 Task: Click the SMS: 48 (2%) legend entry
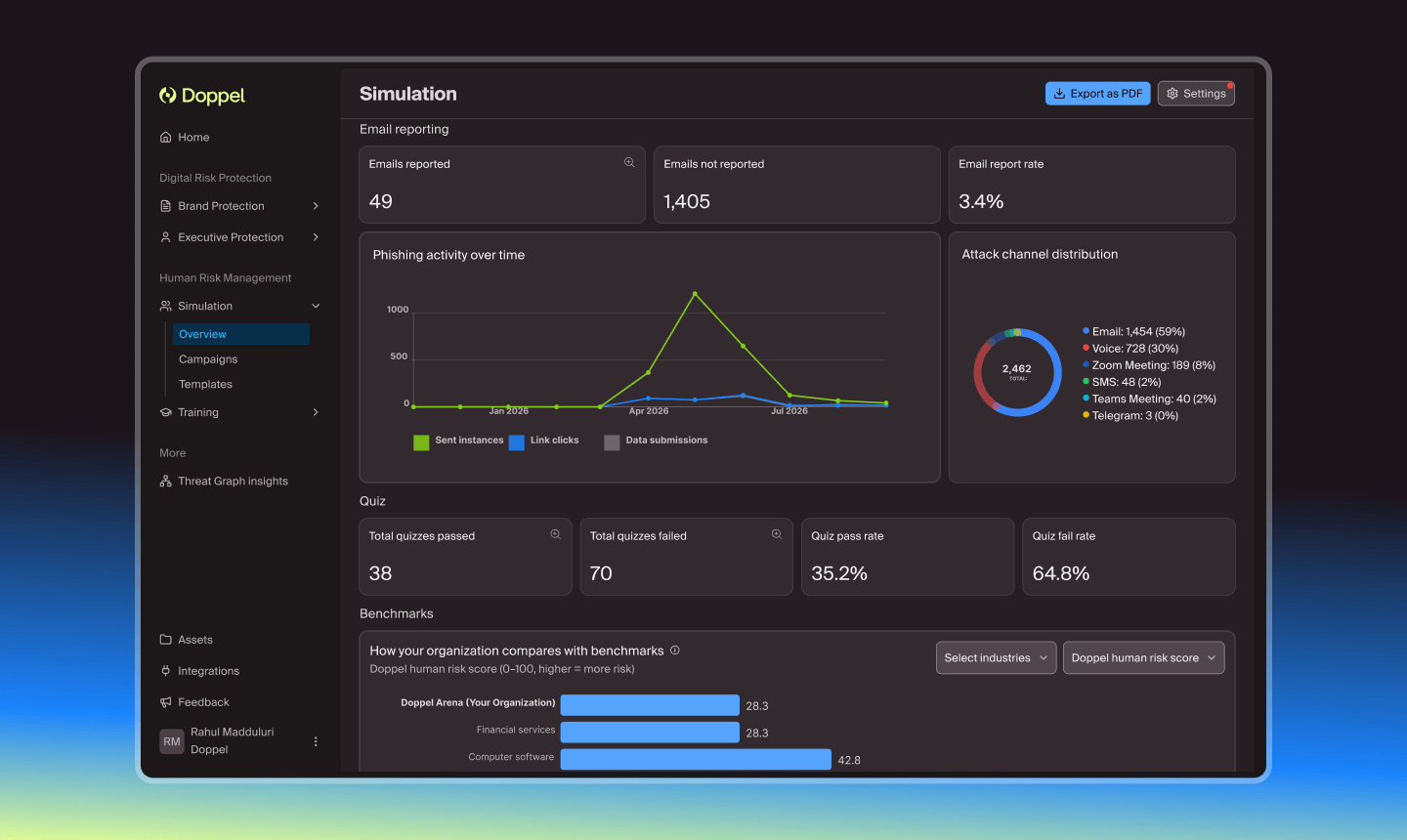[x=1122, y=382]
